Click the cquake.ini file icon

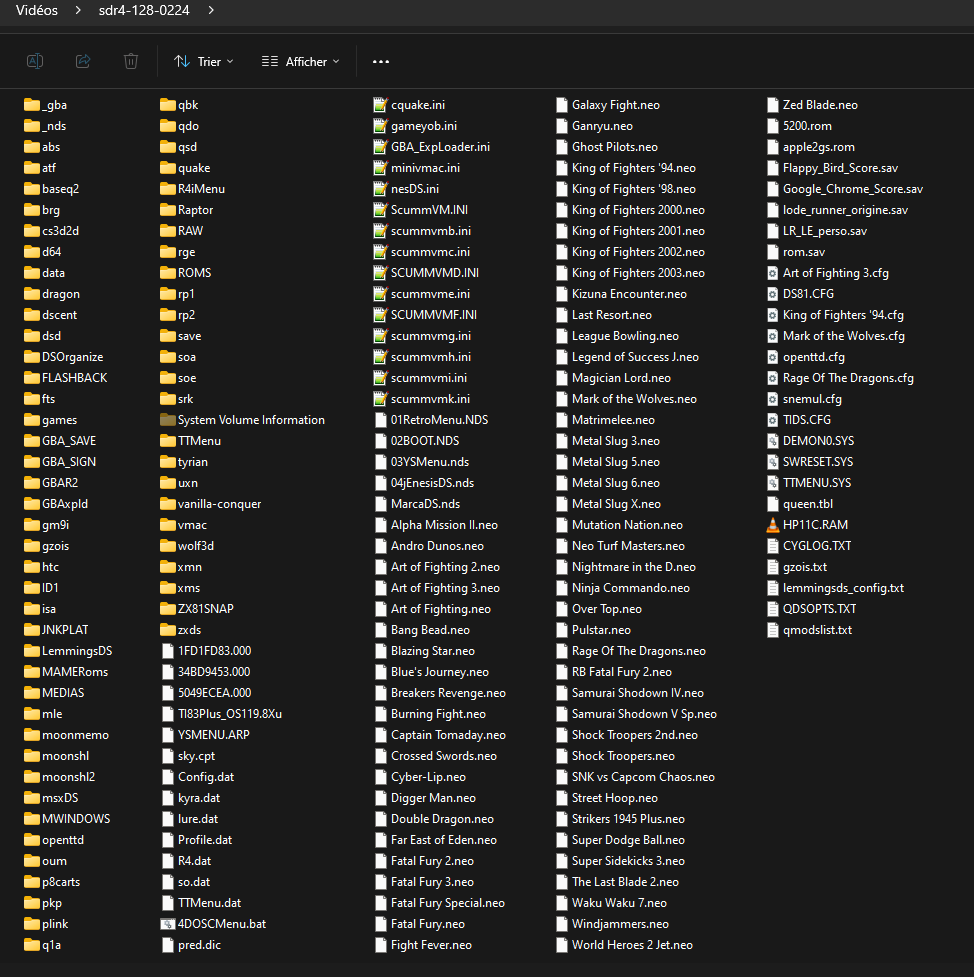tap(380, 105)
